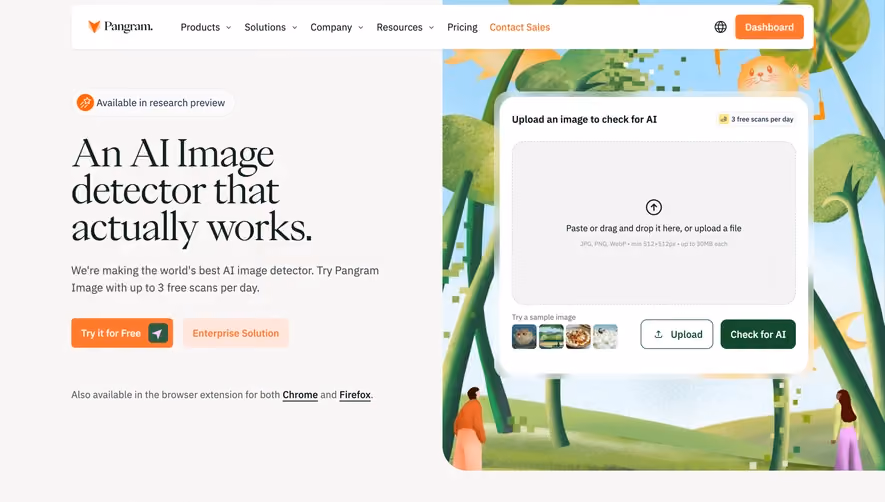
Task: Open the Chrome extension link
Action: (x=300, y=395)
